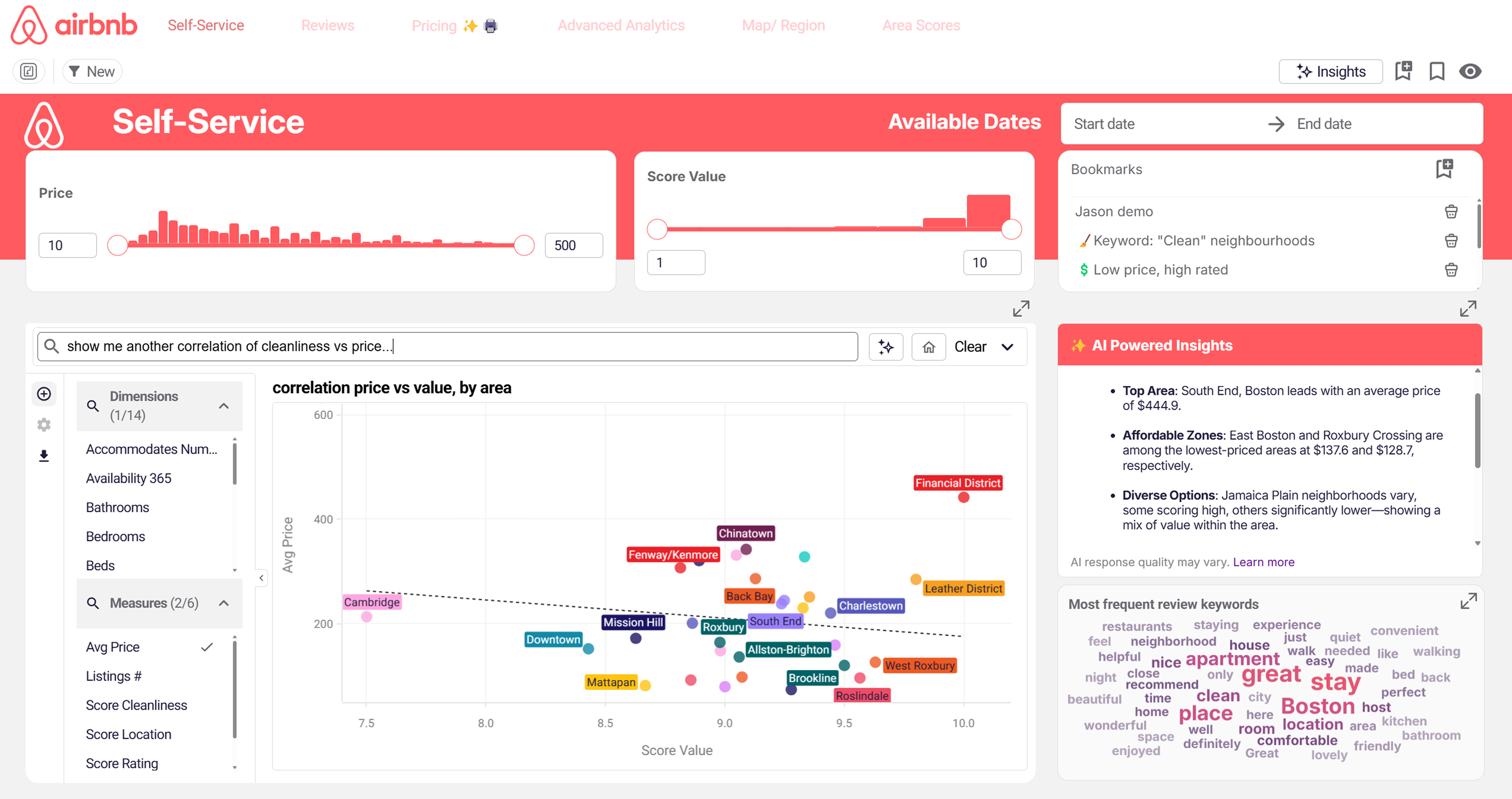Create new bookmark in Bookmarks panel

[x=1445, y=169]
